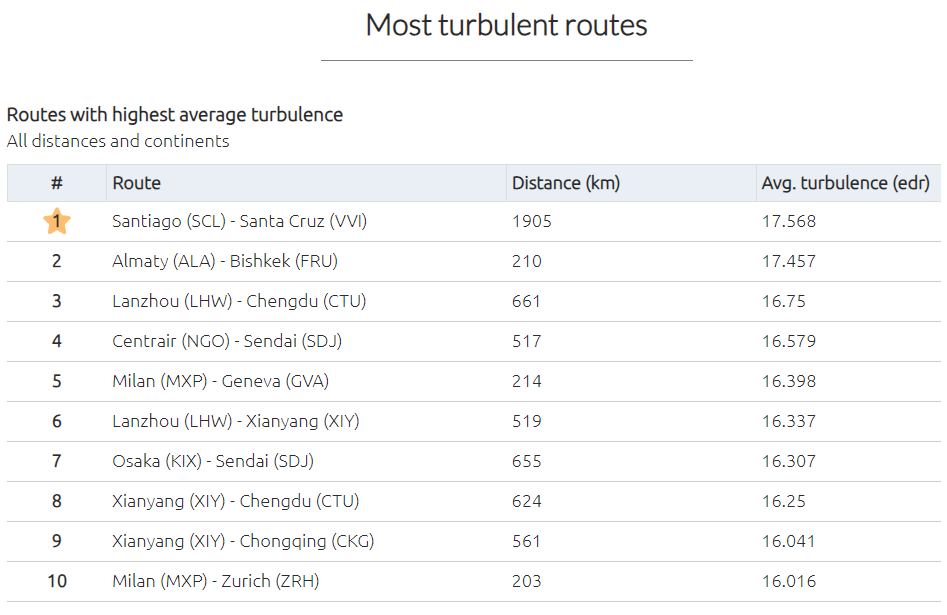Image resolution: width=947 pixels, height=615 pixels.
Task: Open the Lanzhou (LHW) - Chengdu (CTU) route
Action: (x=236, y=301)
